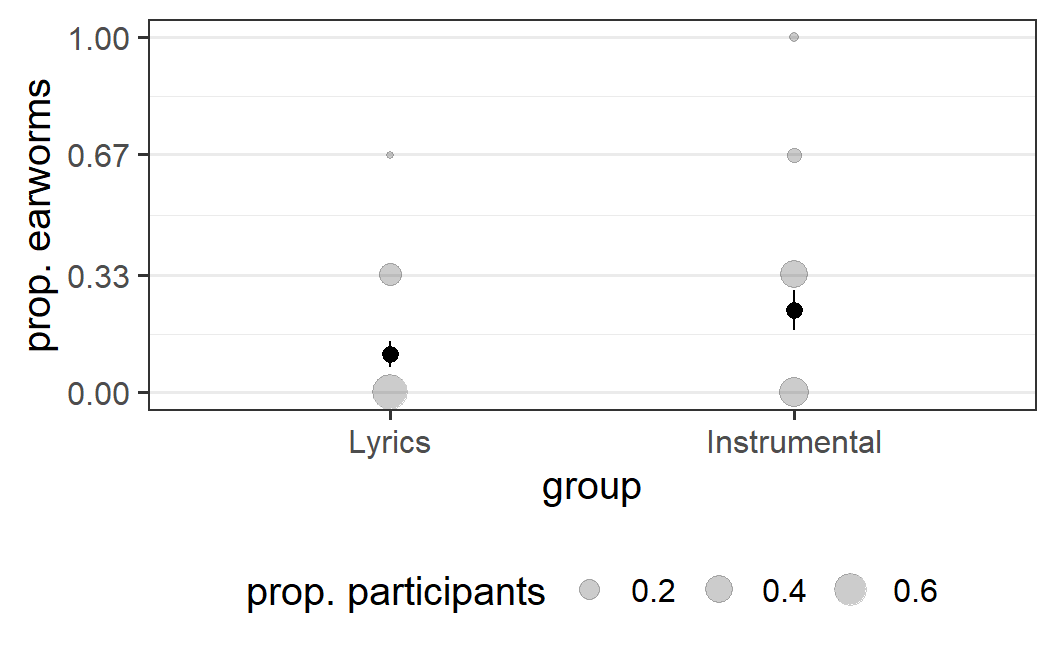Screen dimensions: 1056x652
Task: Select the gray Instrumental bubble at 0.00
Action: pyautogui.click(x=794, y=392)
